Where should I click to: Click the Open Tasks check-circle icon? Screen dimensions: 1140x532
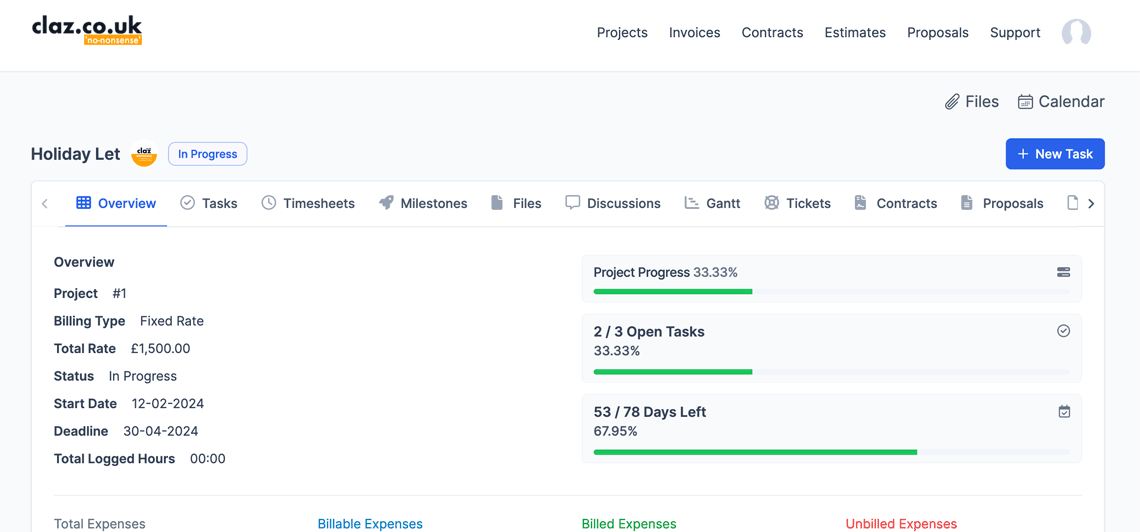tap(1063, 331)
